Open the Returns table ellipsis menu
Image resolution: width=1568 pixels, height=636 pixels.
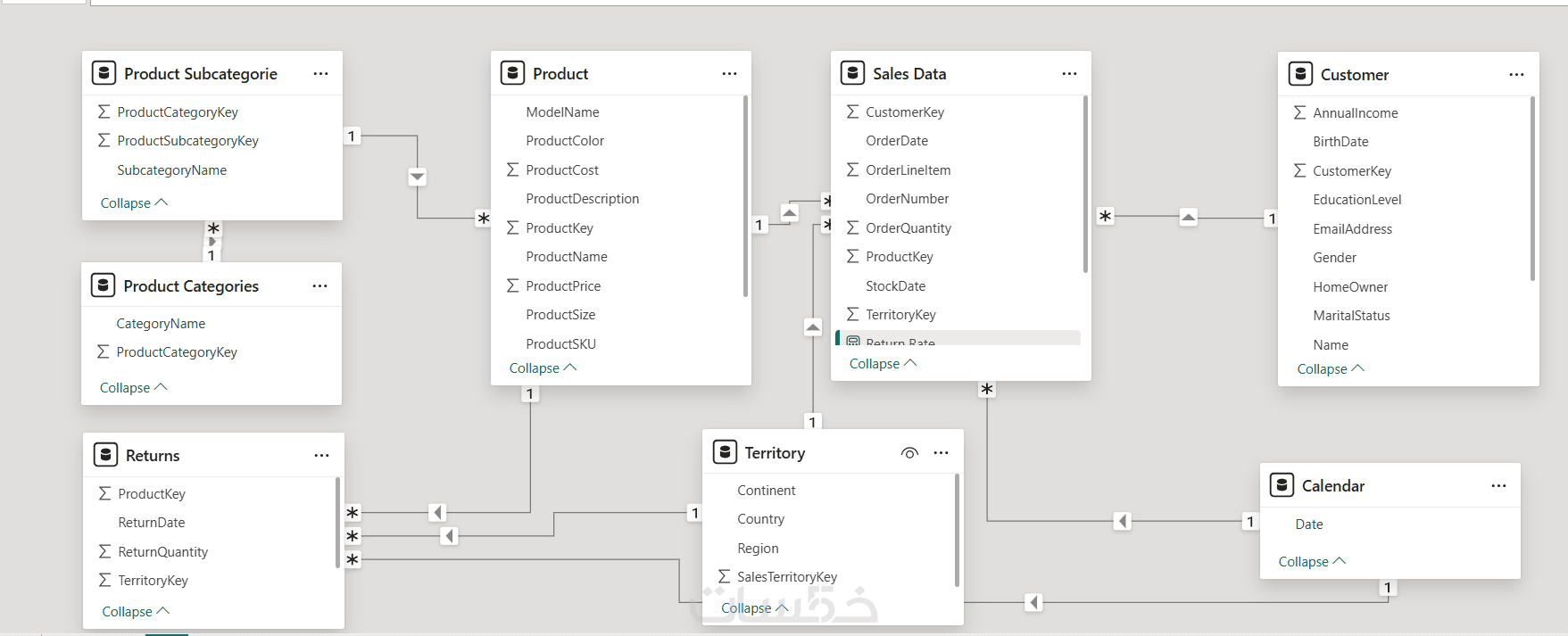pos(321,455)
